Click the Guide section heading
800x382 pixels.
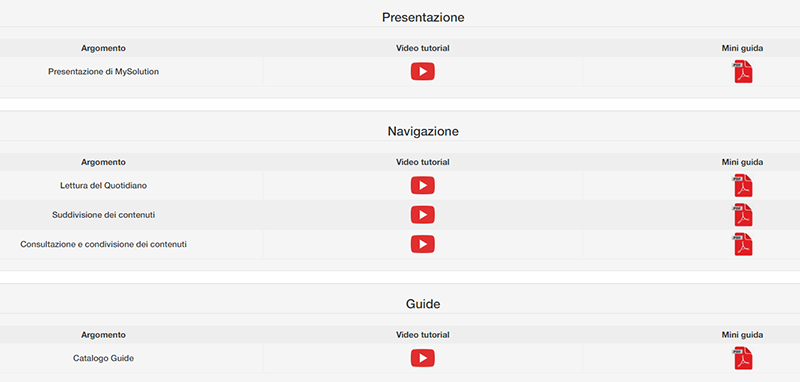[423, 304]
